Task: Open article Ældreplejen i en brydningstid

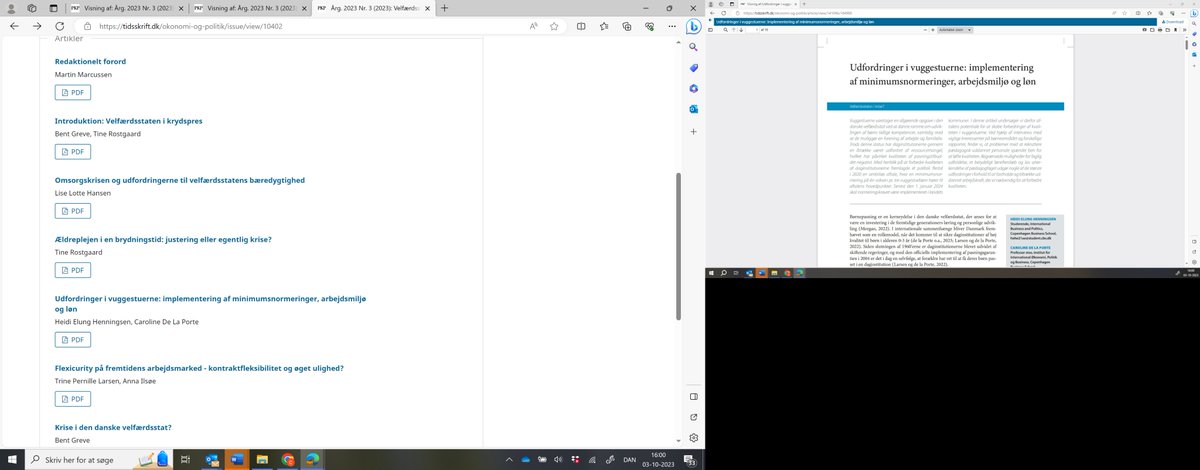Action: click(x=163, y=239)
